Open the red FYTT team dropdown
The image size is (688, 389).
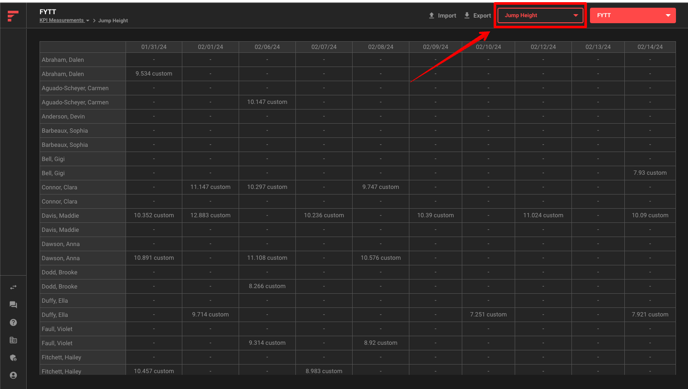(x=633, y=15)
